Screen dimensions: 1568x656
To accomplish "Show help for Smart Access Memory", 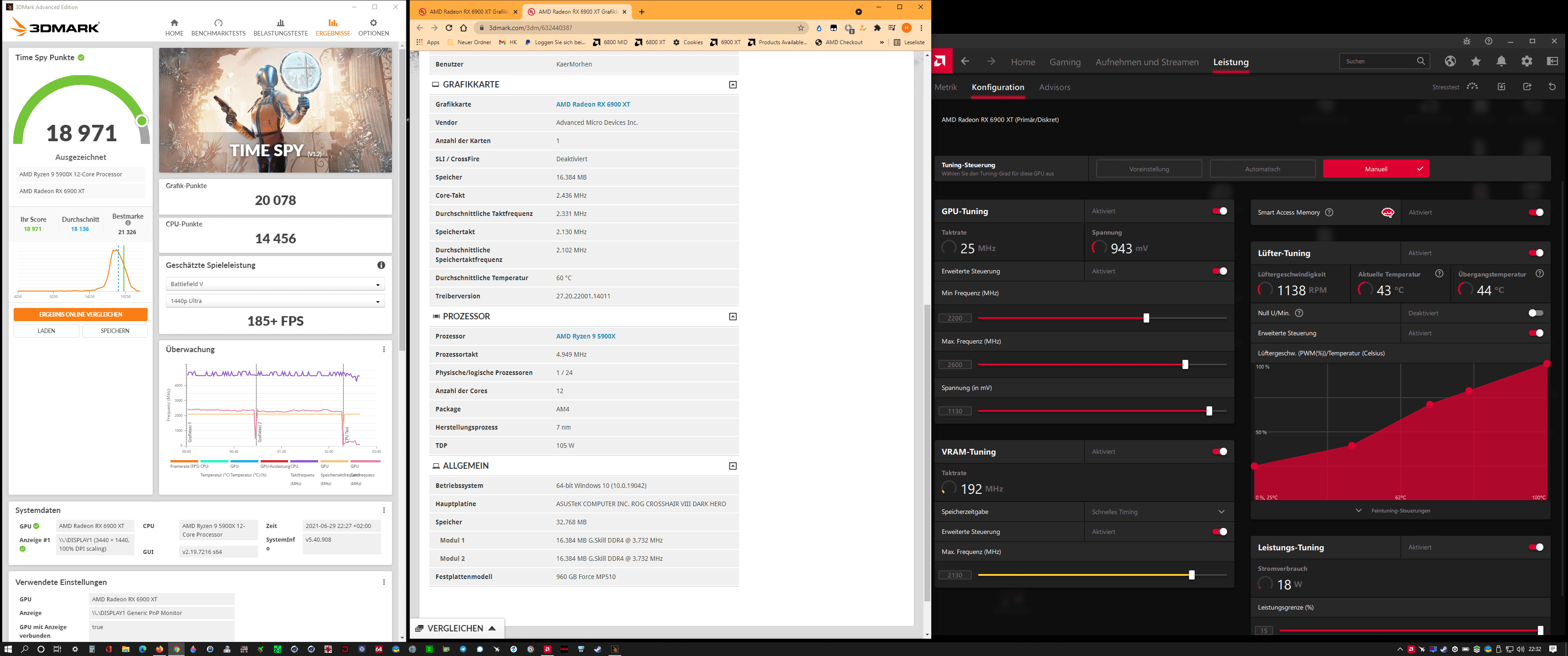I will click(x=1330, y=212).
